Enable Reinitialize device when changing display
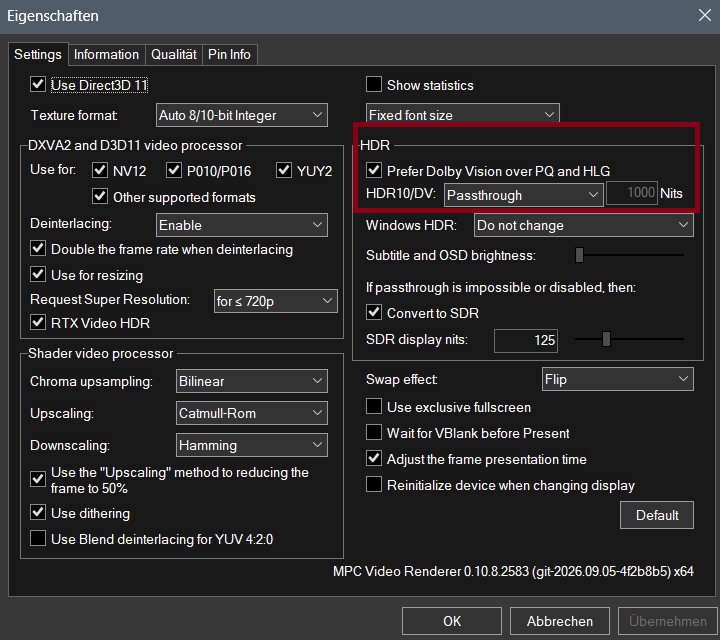720x640 pixels. pos(374,484)
